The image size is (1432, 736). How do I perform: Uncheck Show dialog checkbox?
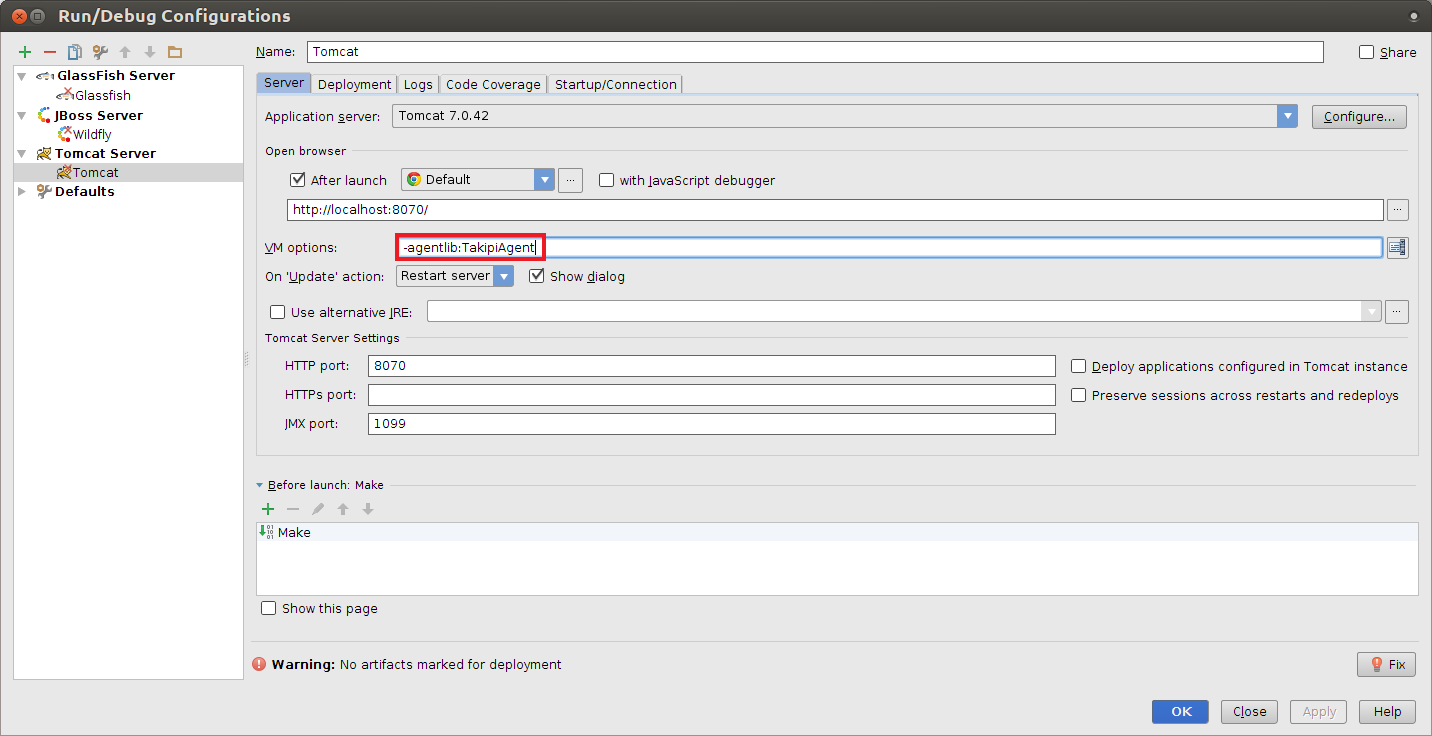pos(537,276)
